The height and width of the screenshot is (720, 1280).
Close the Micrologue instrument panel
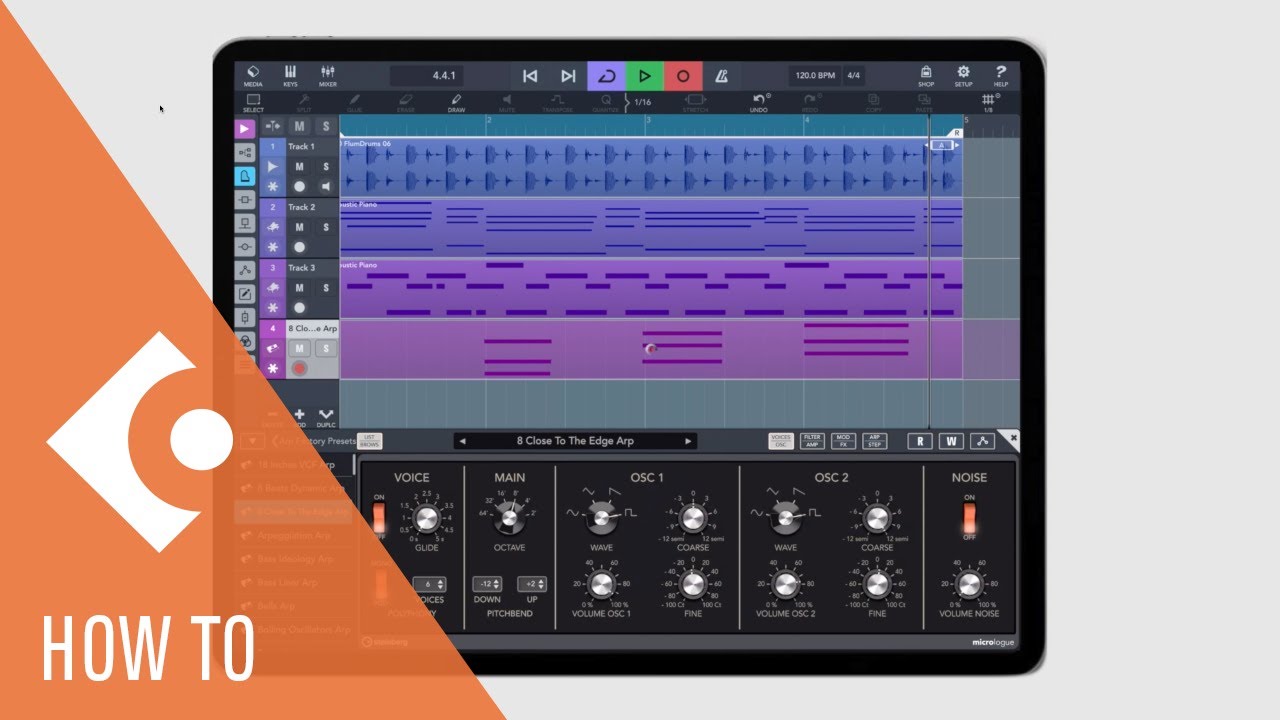pos(1012,438)
